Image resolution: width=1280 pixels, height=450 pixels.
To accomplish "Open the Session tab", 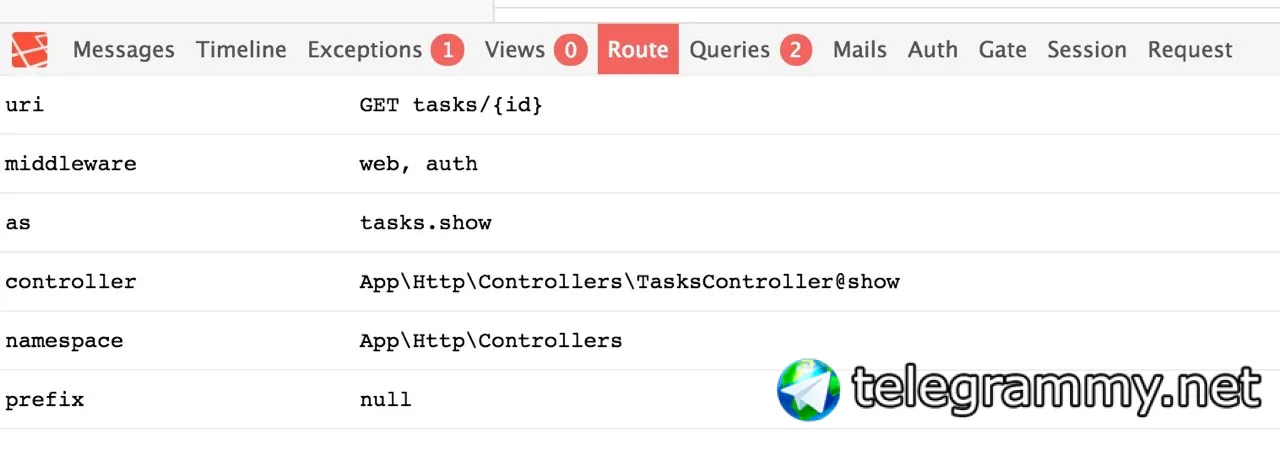I will point(1087,50).
